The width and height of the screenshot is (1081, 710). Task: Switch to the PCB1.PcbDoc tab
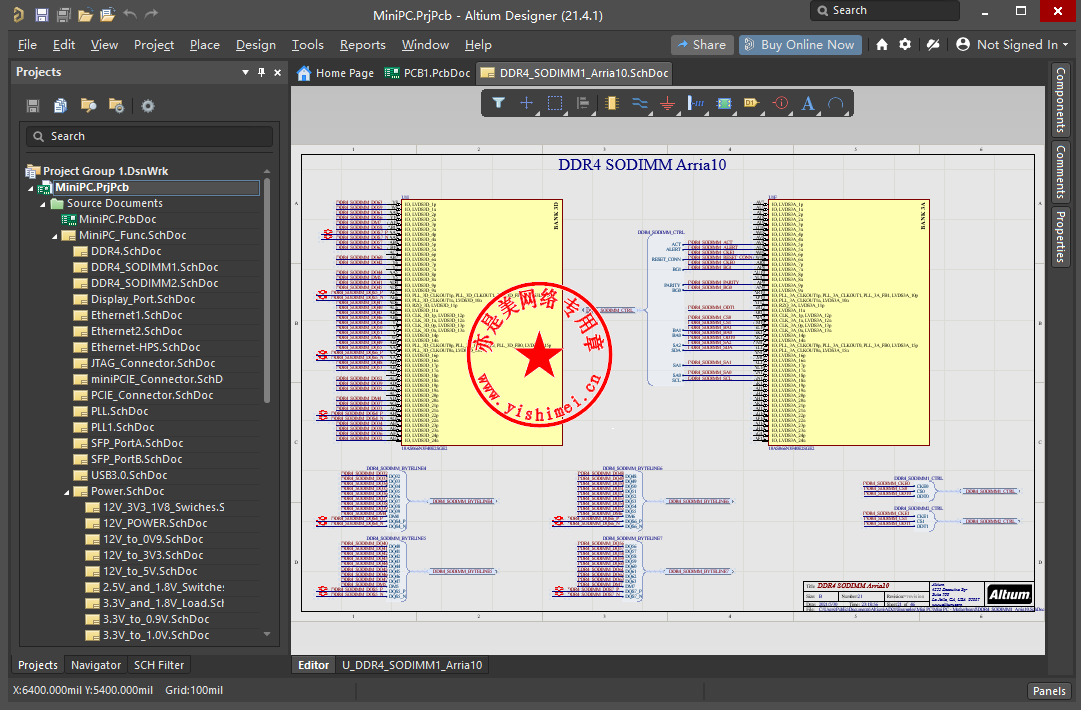point(427,73)
